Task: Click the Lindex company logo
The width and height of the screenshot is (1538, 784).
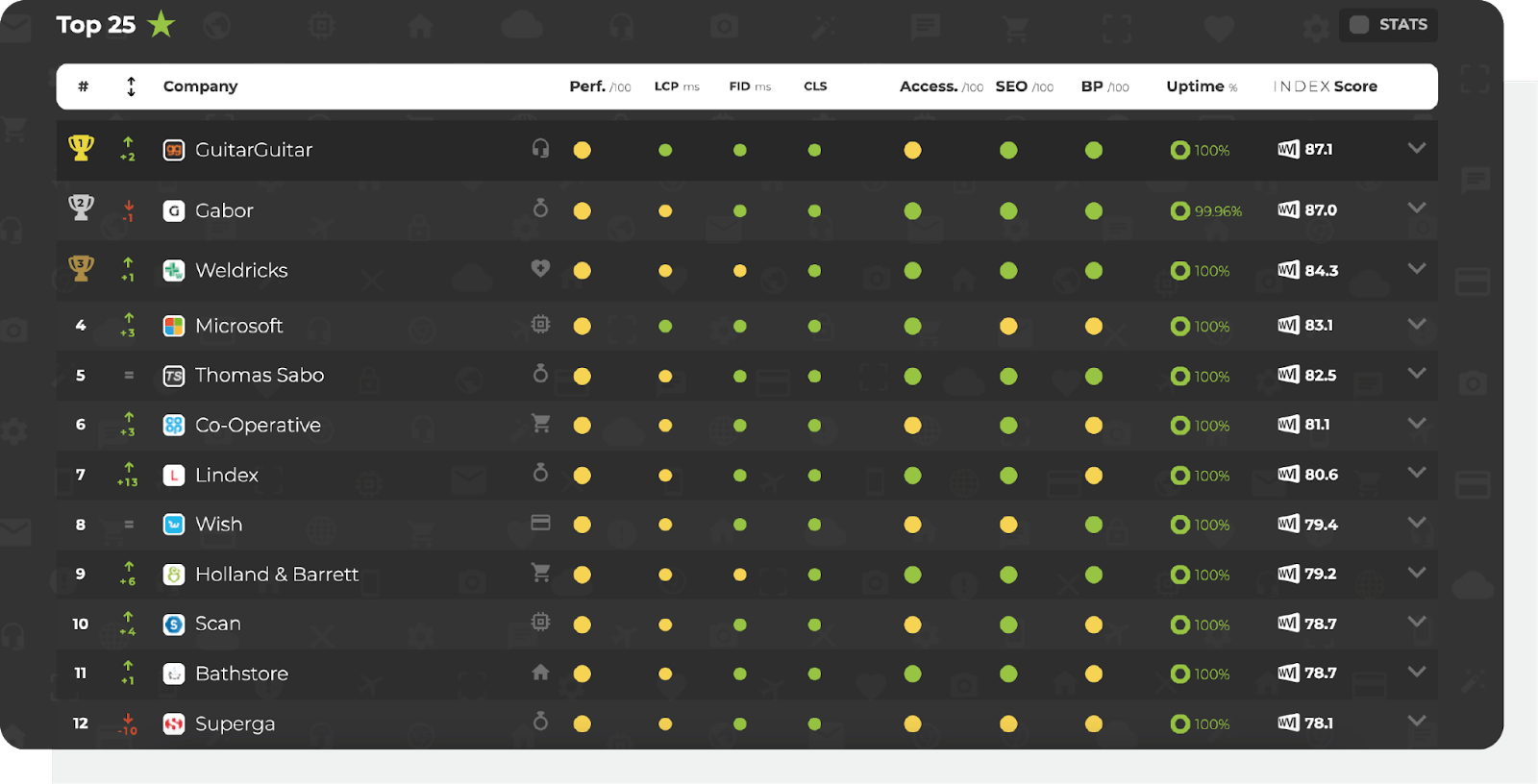Action: click(174, 475)
